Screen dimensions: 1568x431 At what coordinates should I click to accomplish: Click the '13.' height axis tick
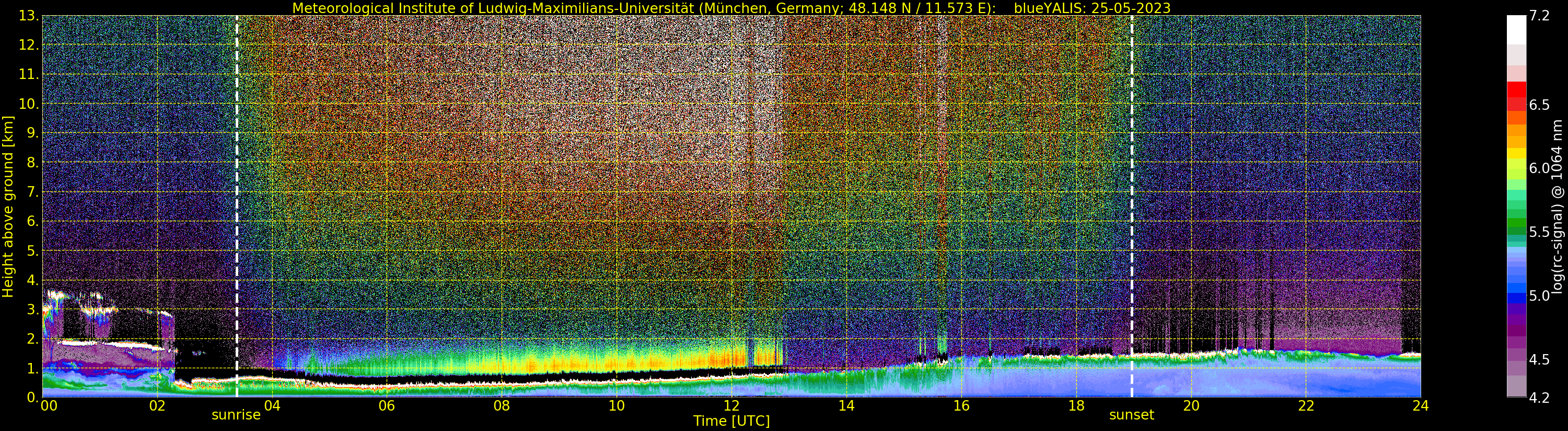coord(29,16)
